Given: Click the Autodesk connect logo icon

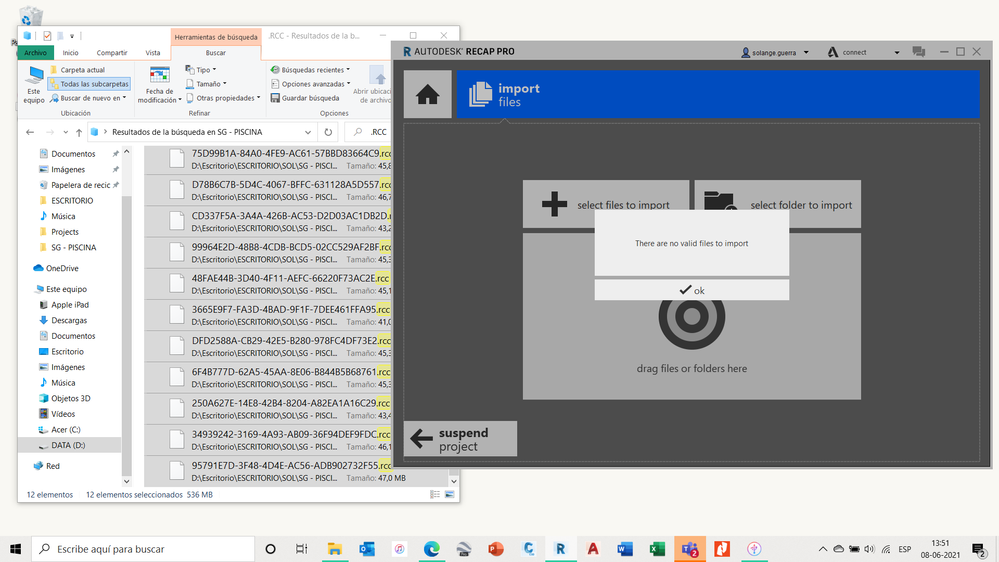Looking at the screenshot, I should [832, 52].
